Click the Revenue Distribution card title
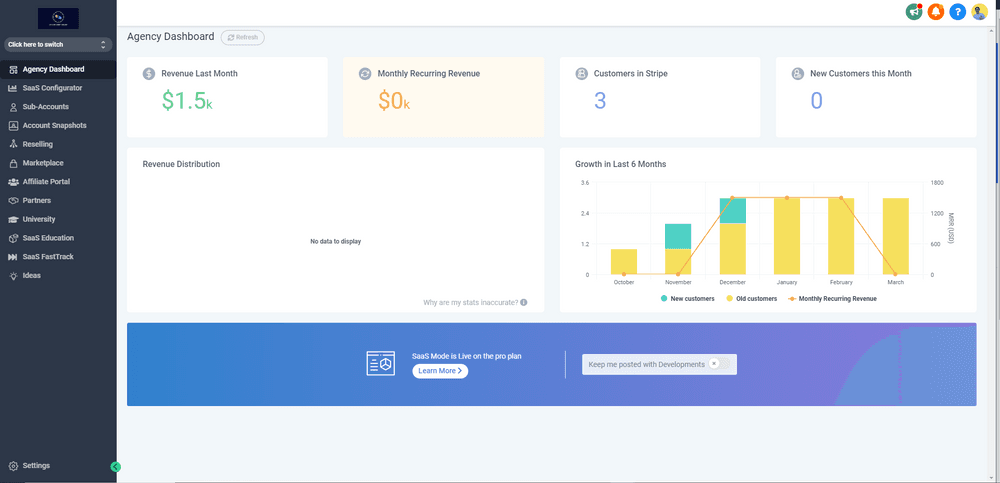The image size is (1000, 483). point(181,164)
